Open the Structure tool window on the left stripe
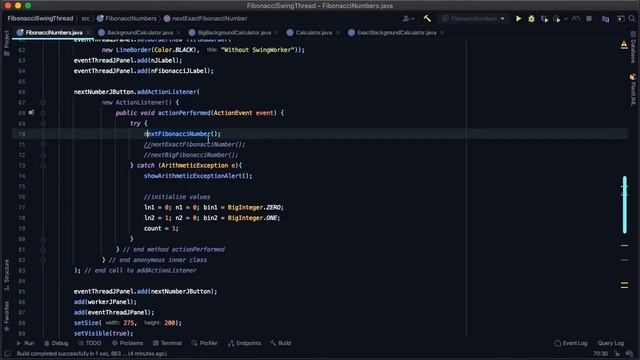The width and height of the screenshot is (640, 360). [x=6, y=275]
